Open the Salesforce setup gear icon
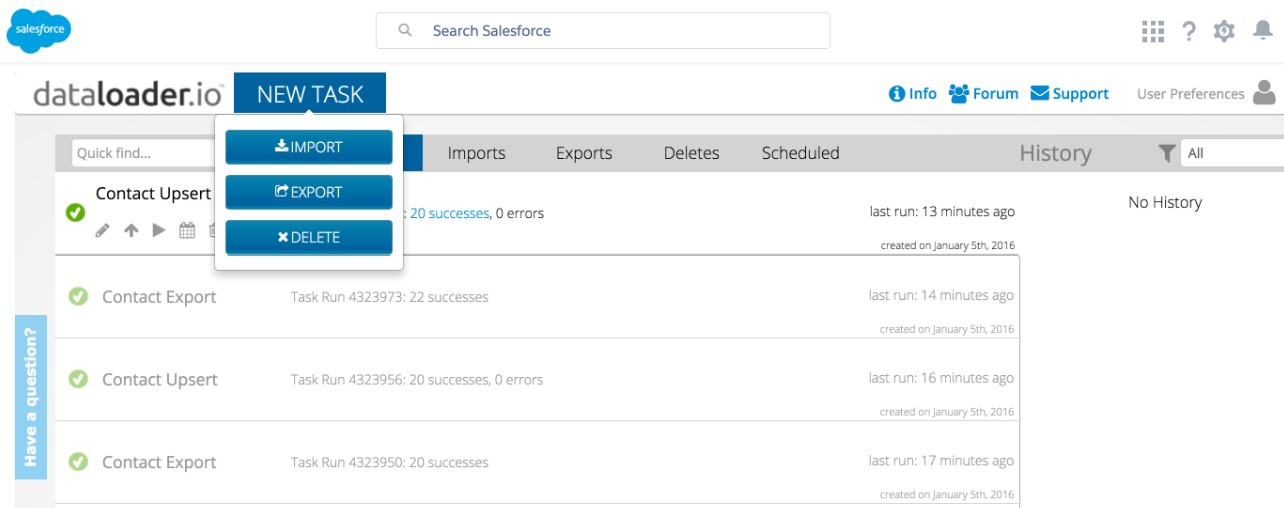1284x508 pixels. pyautogui.click(x=1224, y=31)
